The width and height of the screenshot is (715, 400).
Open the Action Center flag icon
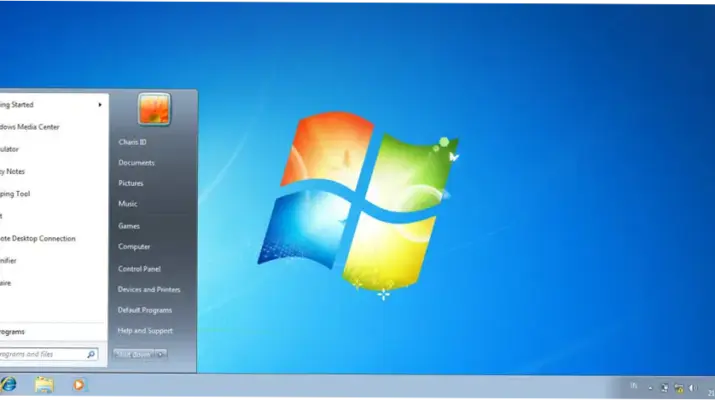tap(664, 388)
